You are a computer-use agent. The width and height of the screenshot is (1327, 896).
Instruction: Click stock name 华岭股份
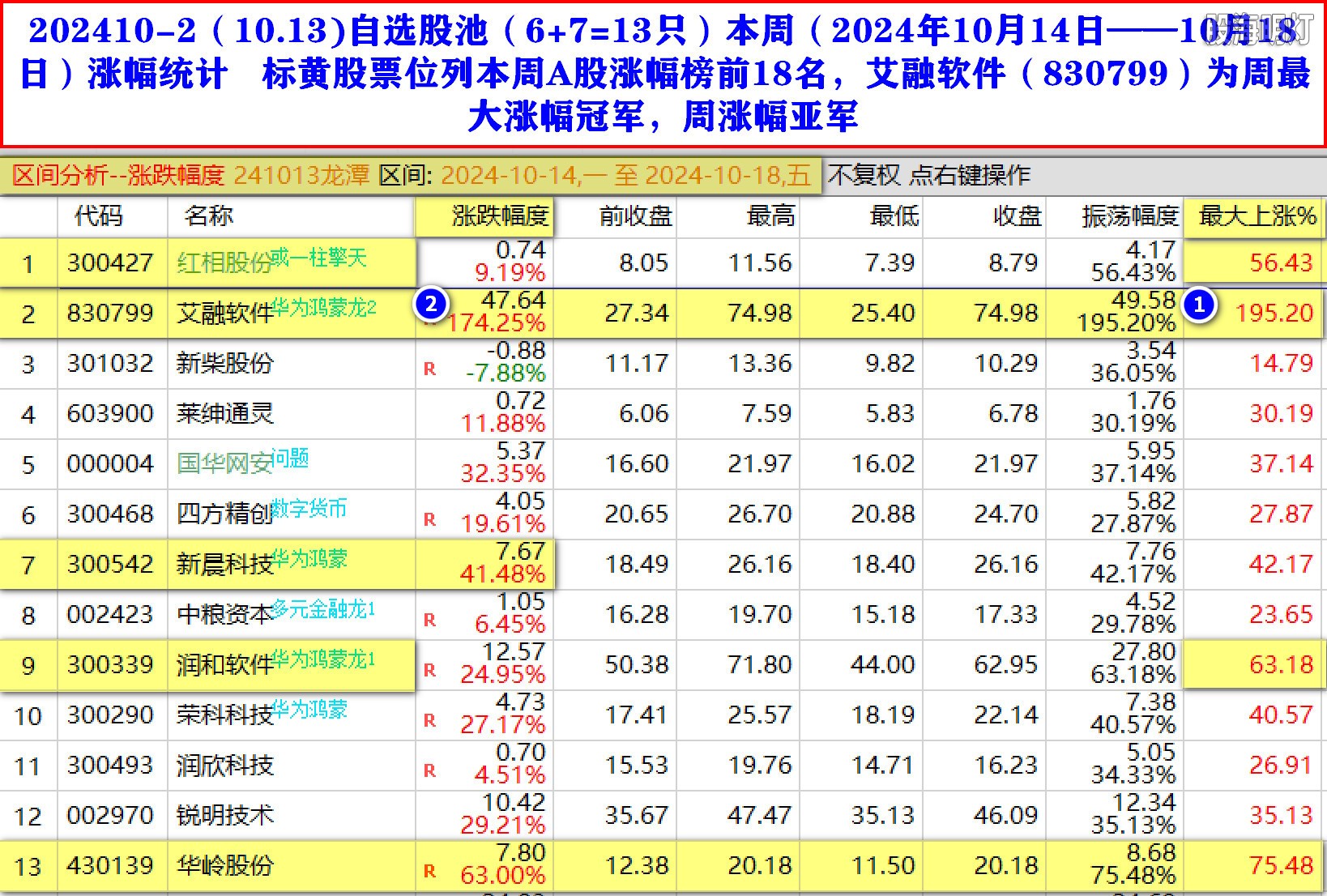point(224,866)
